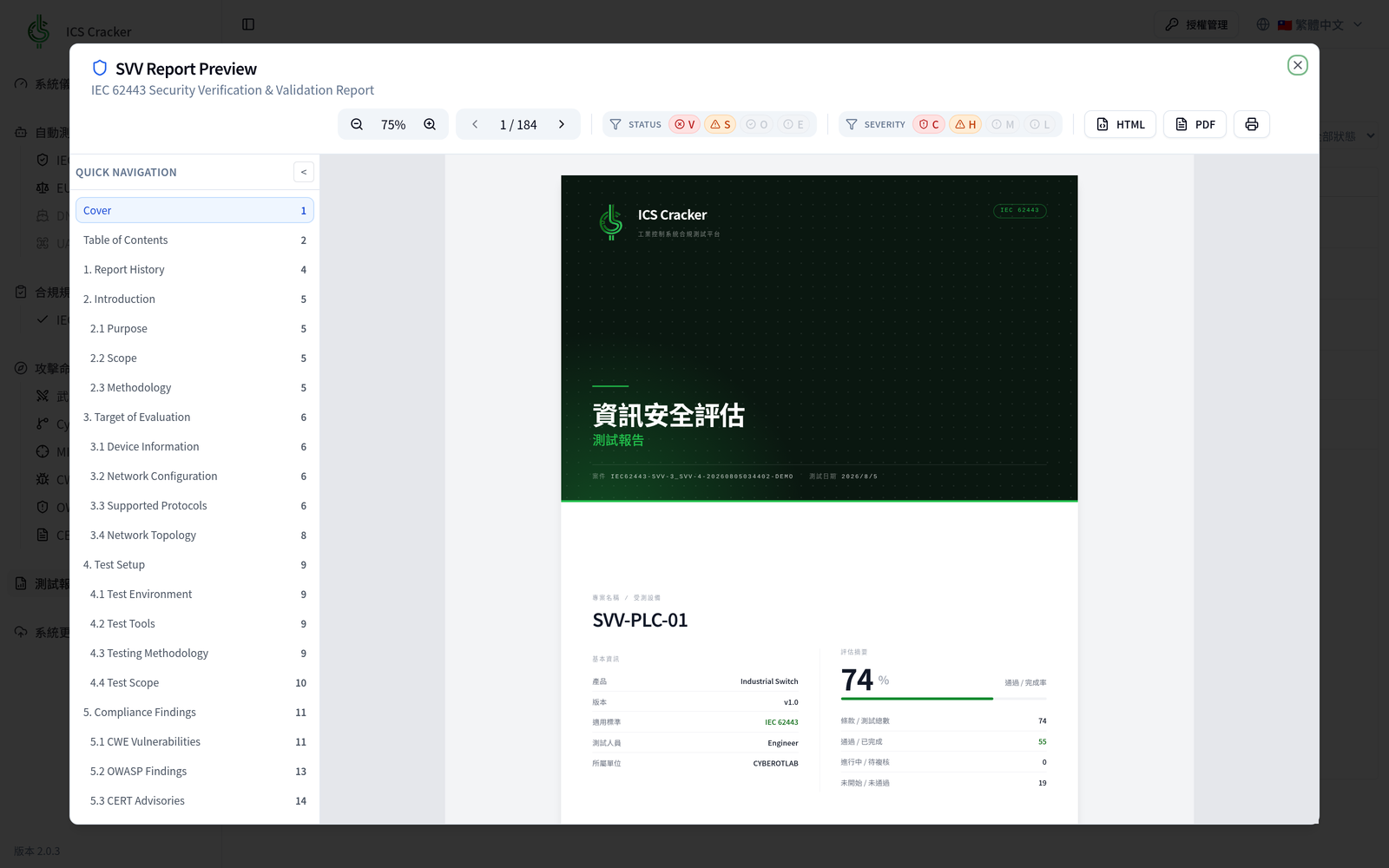Select 5.1 CWE Vulnerabilities
The width and height of the screenshot is (1389, 868).
[x=194, y=741]
